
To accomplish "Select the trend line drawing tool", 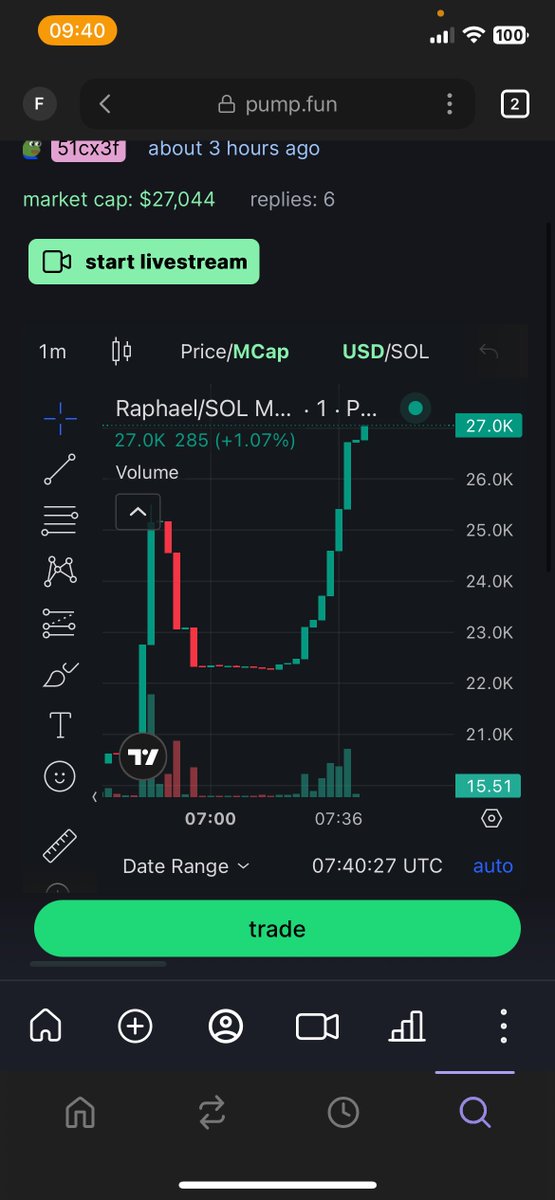I will [60, 469].
